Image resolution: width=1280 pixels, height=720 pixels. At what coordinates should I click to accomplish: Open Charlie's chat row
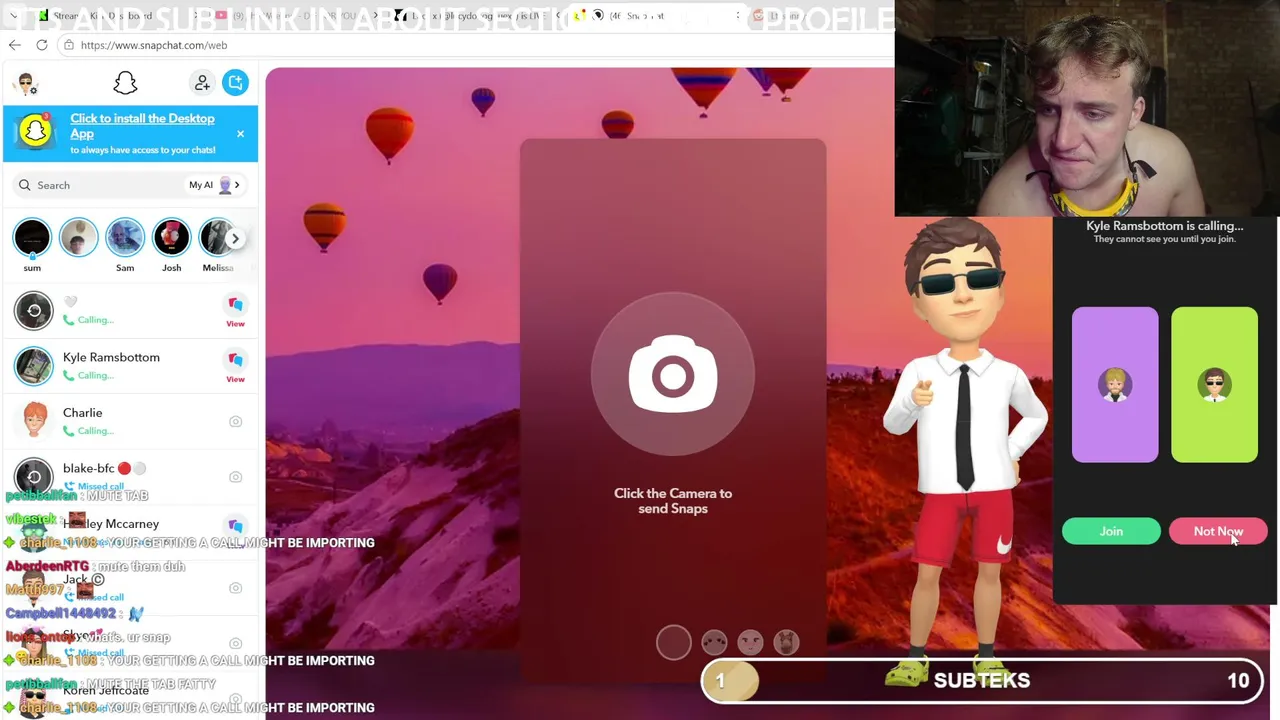pyautogui.click(x=130, y=421)
